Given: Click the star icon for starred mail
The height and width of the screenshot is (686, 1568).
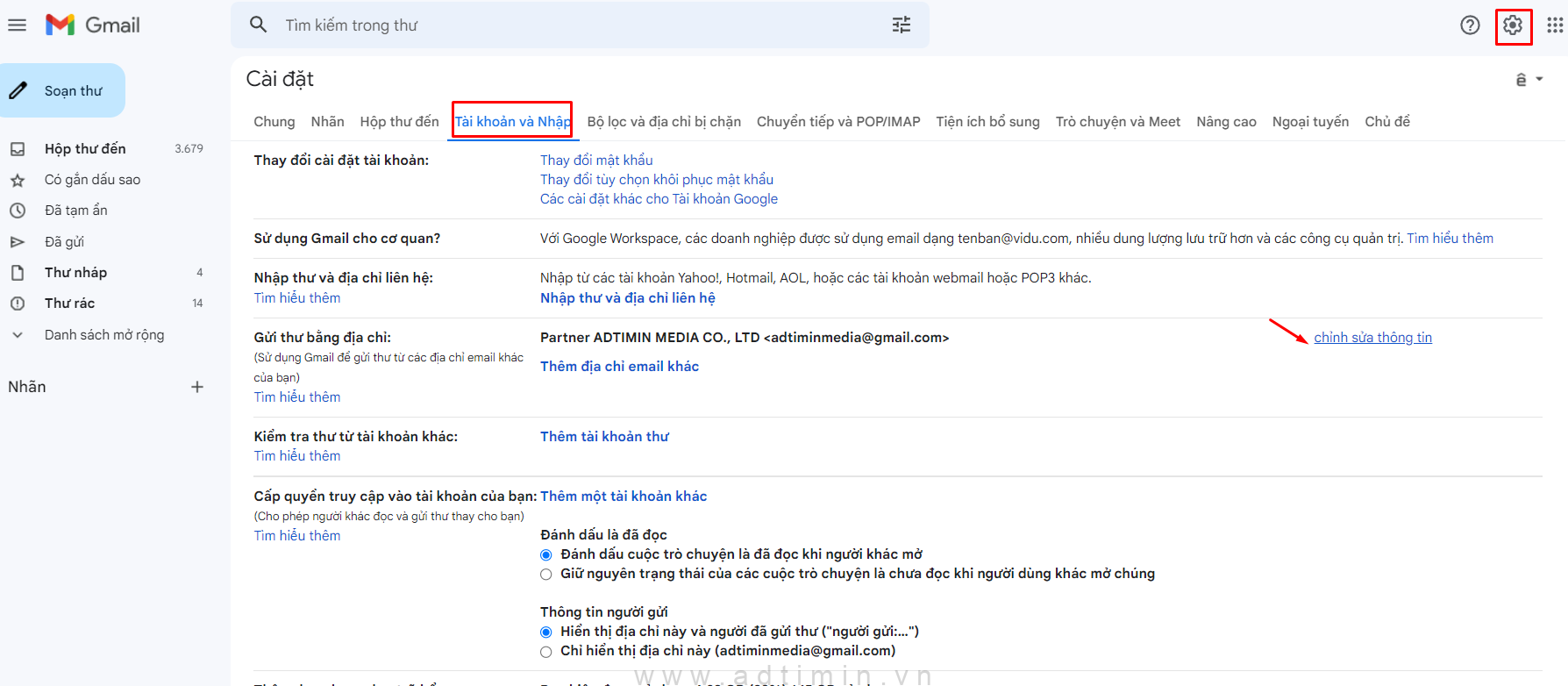Looking at the screenshot, I should (18, 180).
